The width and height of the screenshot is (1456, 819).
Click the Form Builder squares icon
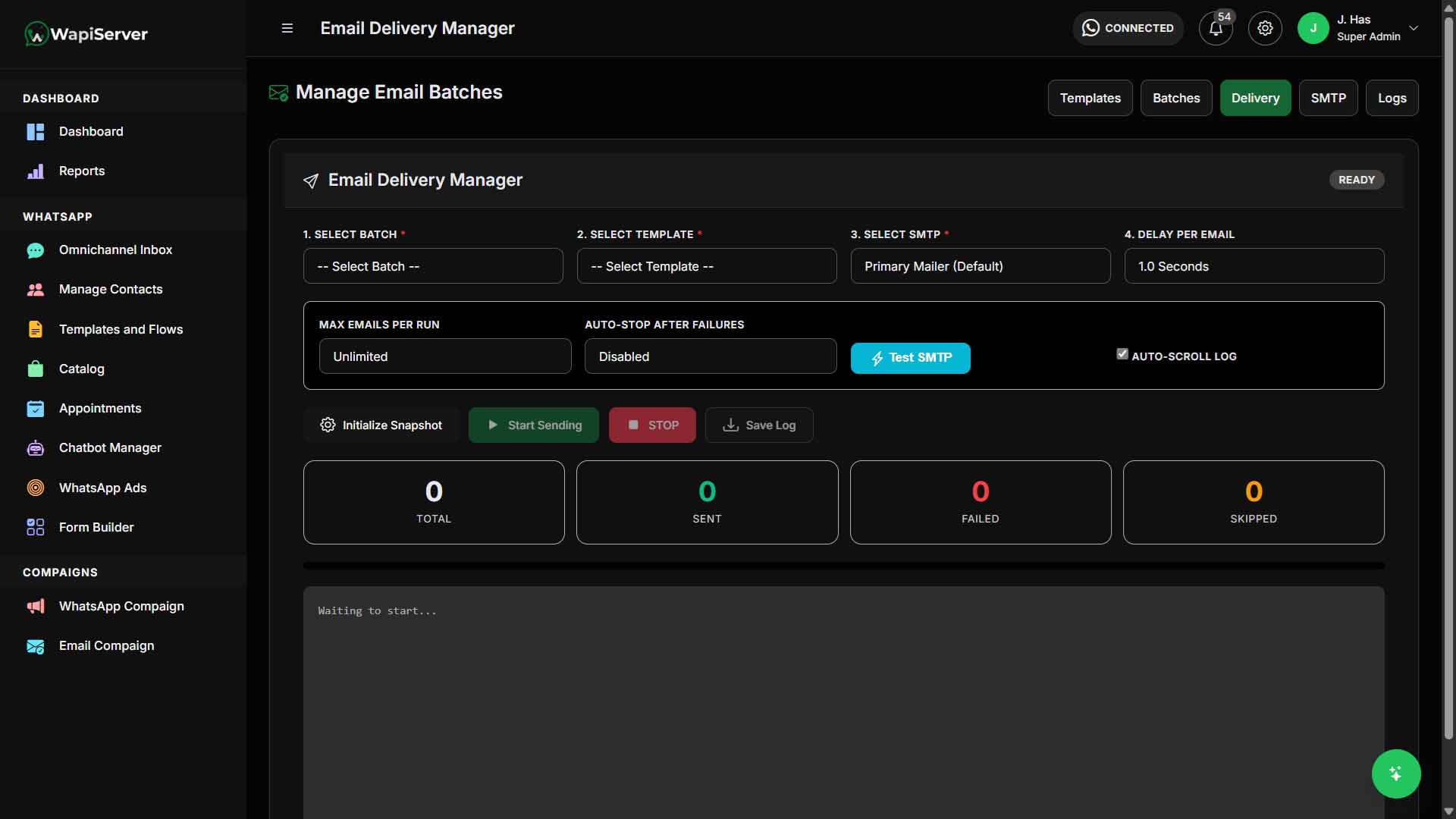[x=36, y=527]
